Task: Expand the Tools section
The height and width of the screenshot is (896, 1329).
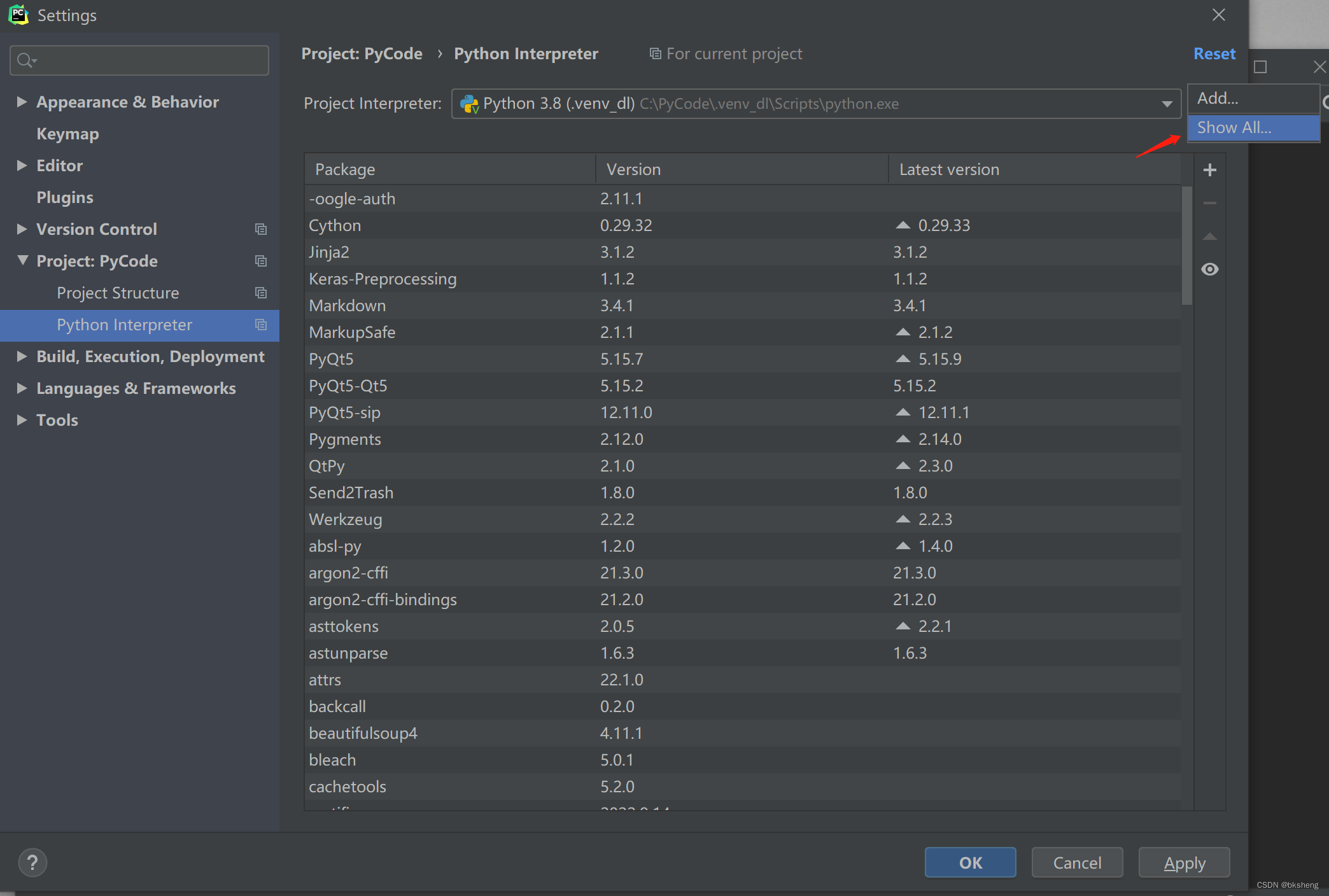Action: (22, 420)
